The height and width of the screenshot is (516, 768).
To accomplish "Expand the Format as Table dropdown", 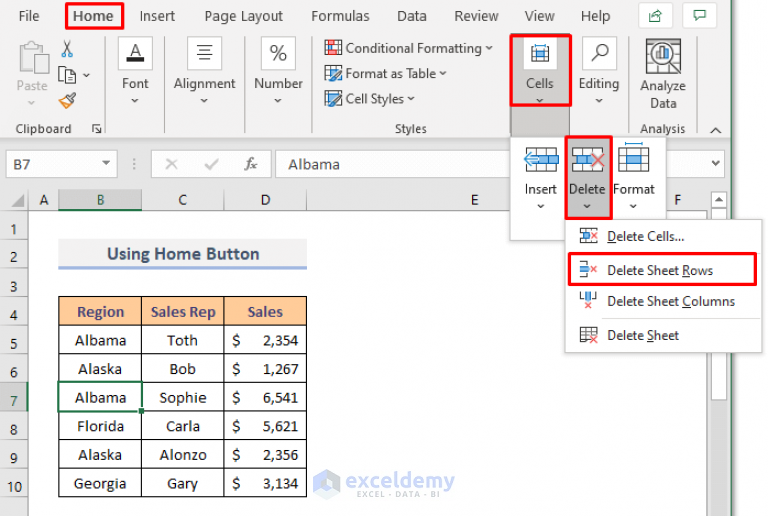I will pos(443,73).
